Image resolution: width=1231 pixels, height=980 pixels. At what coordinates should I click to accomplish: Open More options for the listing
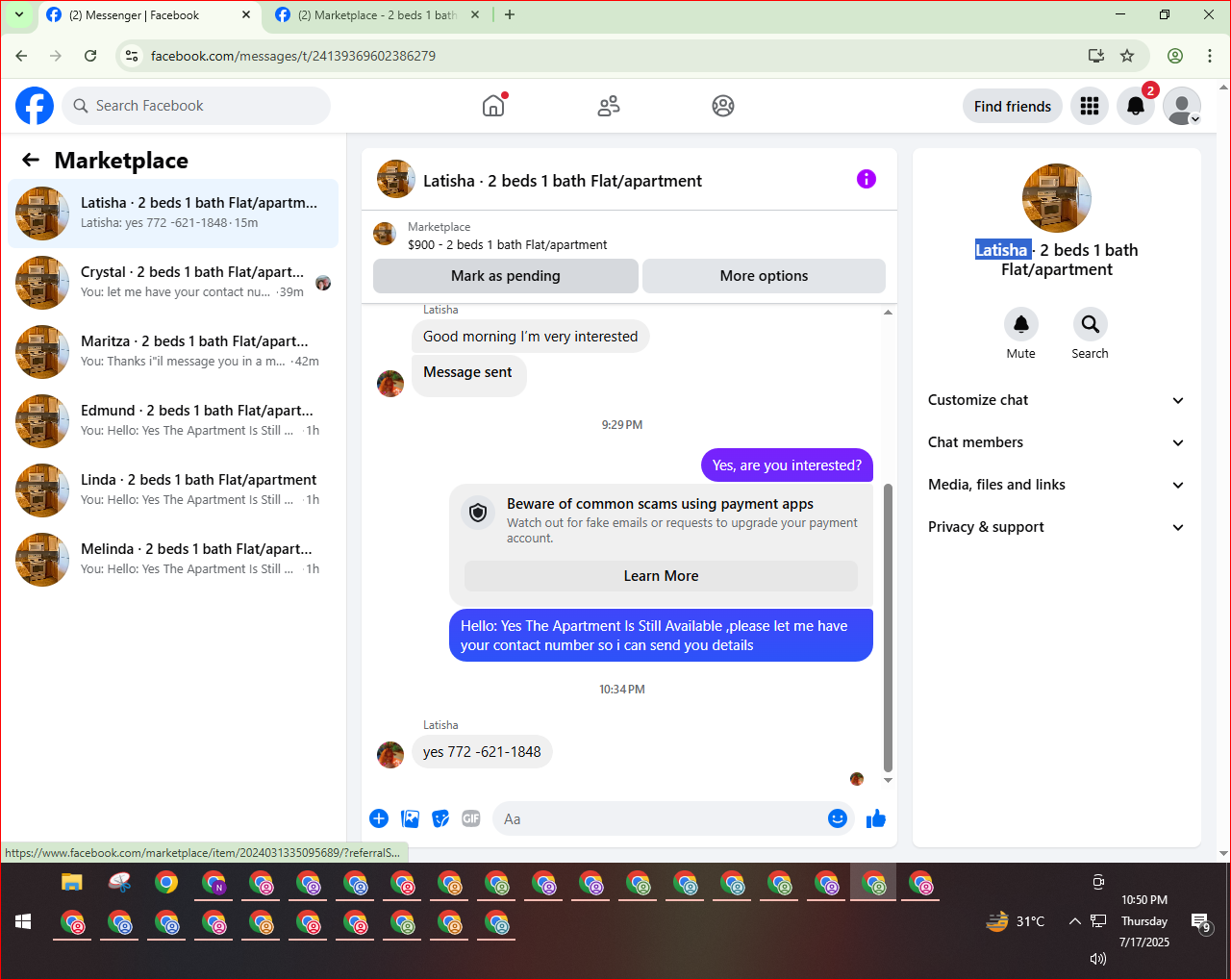[x=764, y=276]
